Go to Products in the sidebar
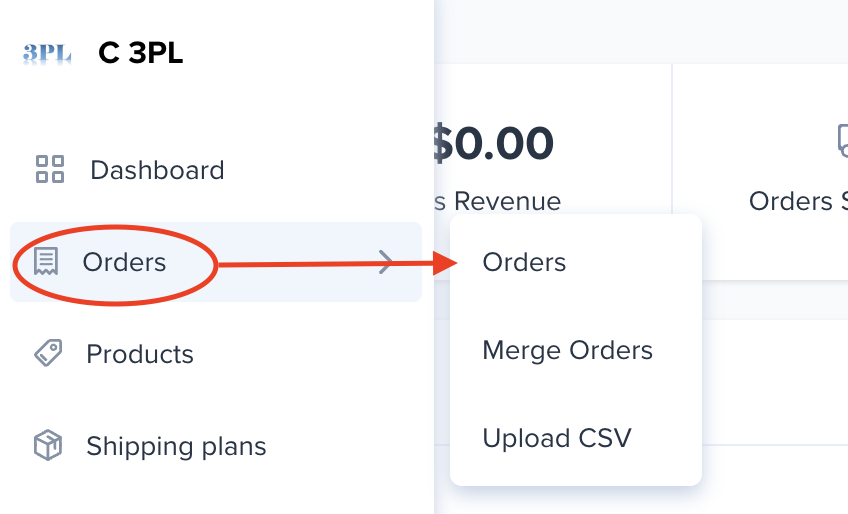 (x=140, y=354)
